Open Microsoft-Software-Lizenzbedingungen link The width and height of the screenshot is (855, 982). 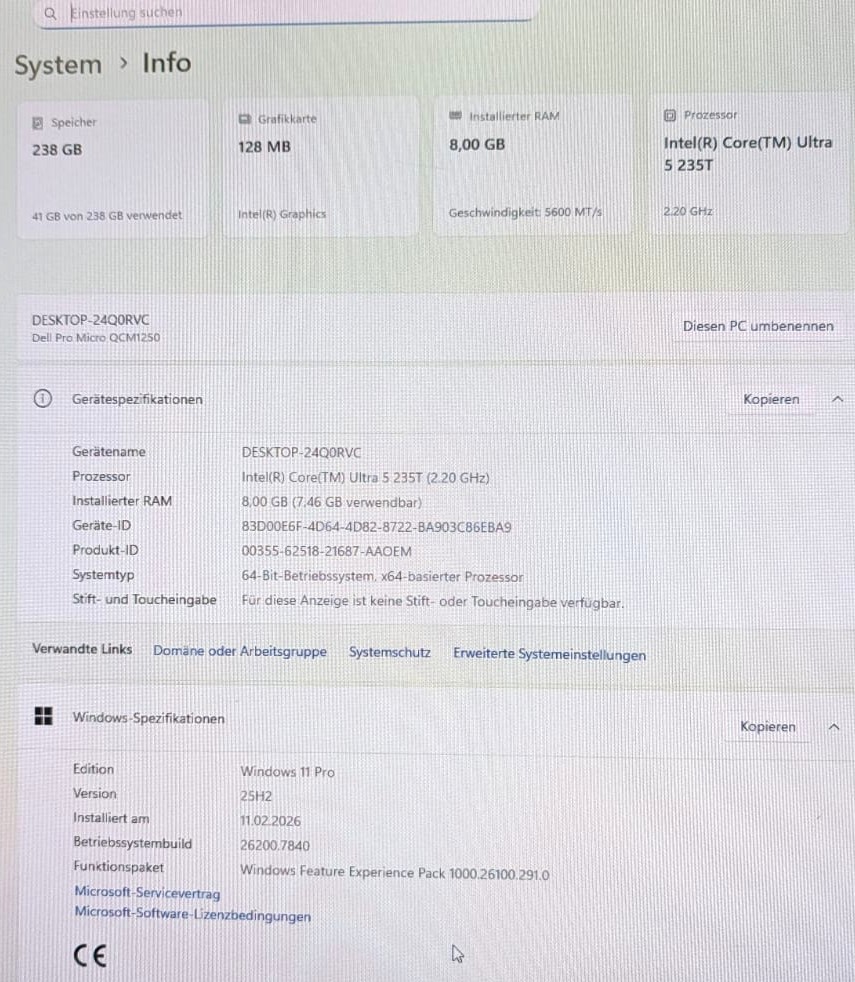pos(193,914)
